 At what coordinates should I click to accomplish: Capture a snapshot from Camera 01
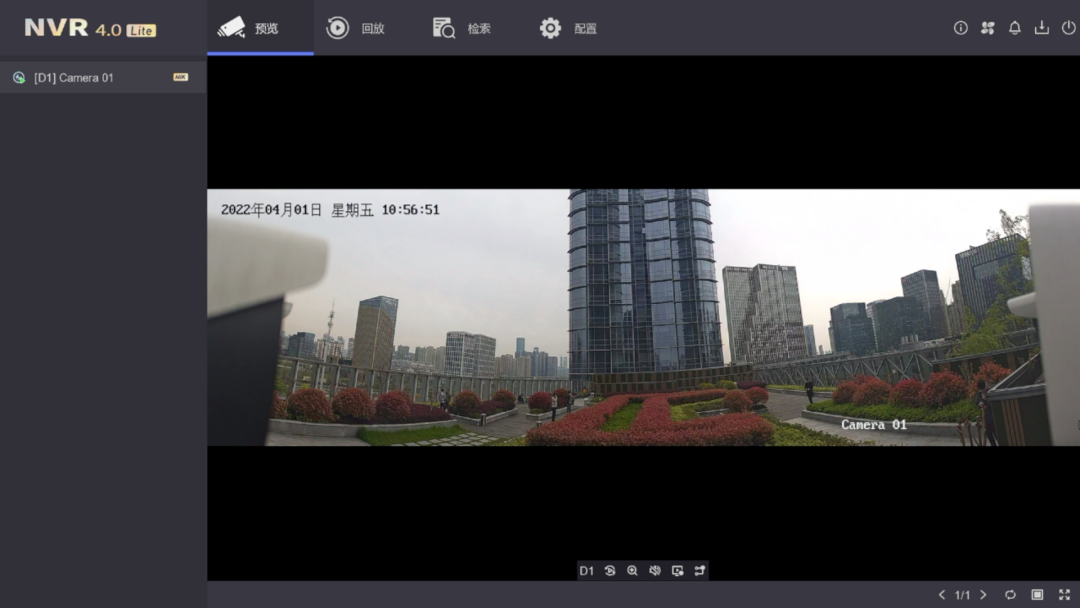pyautogui.click(x=677, y=570)
